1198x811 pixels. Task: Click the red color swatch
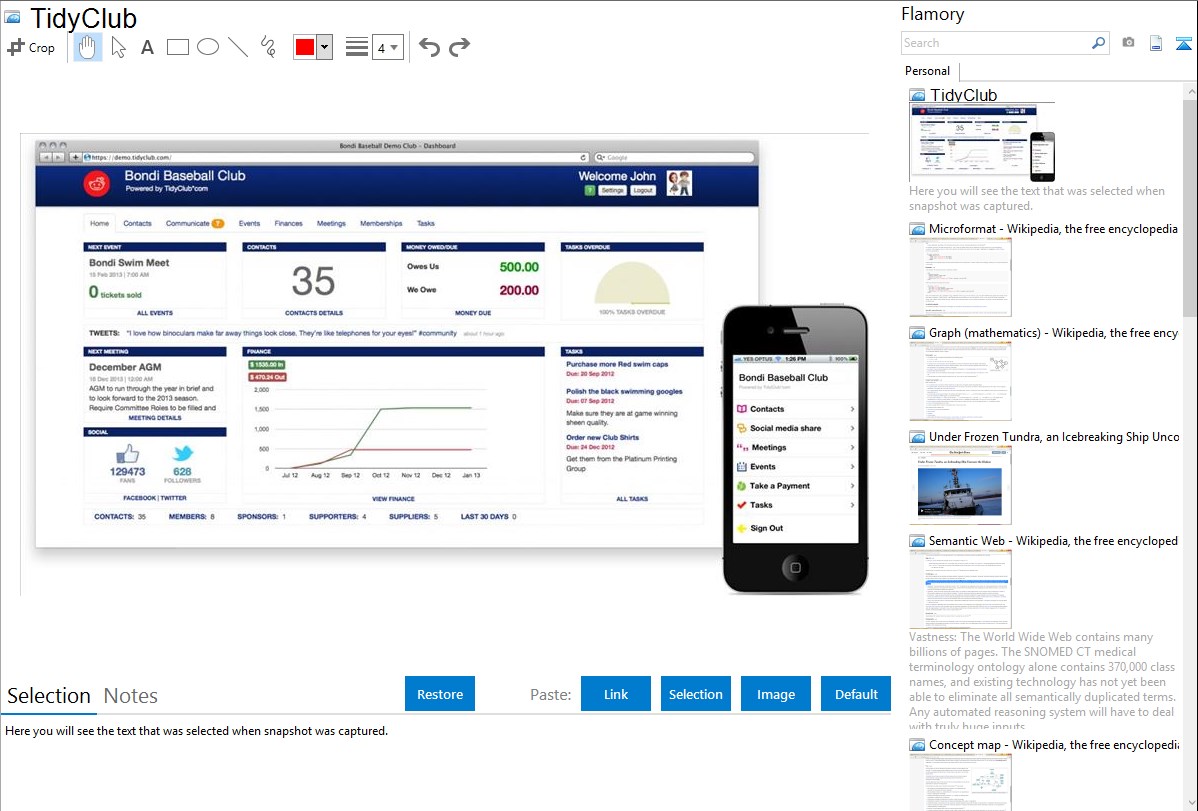[x=305, y=47]
